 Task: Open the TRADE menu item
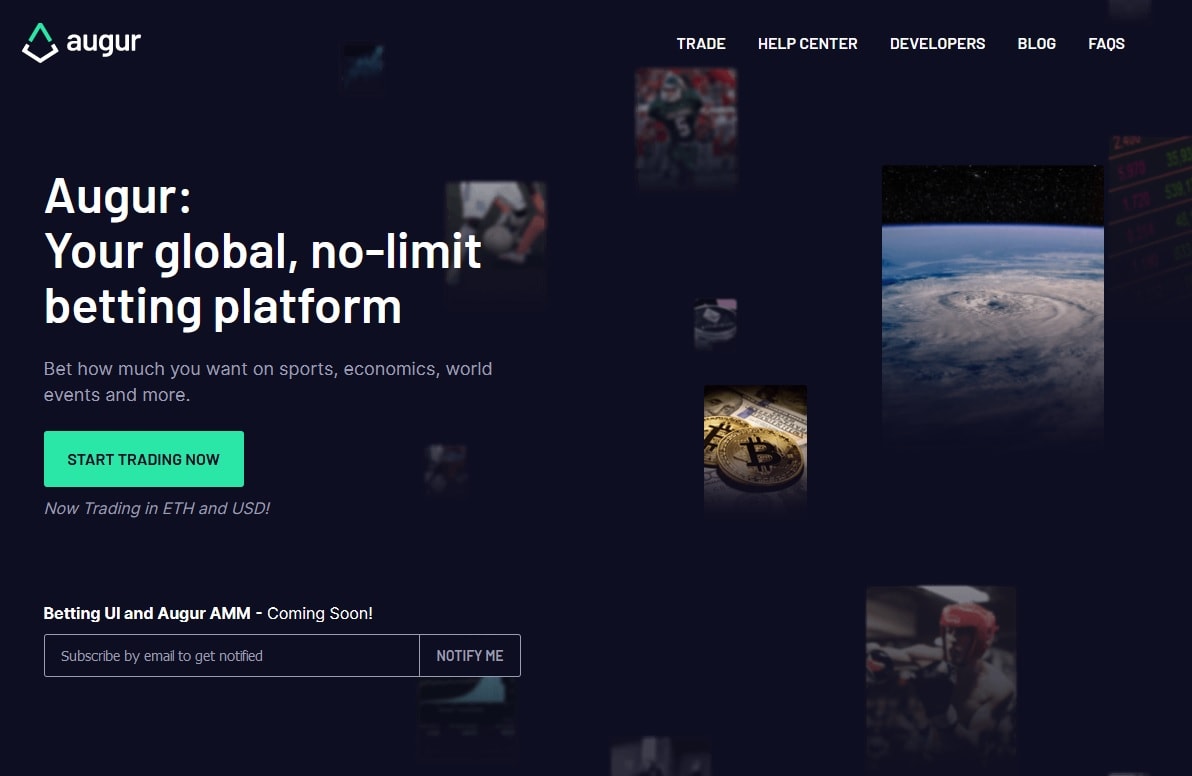tap(701, 44)
